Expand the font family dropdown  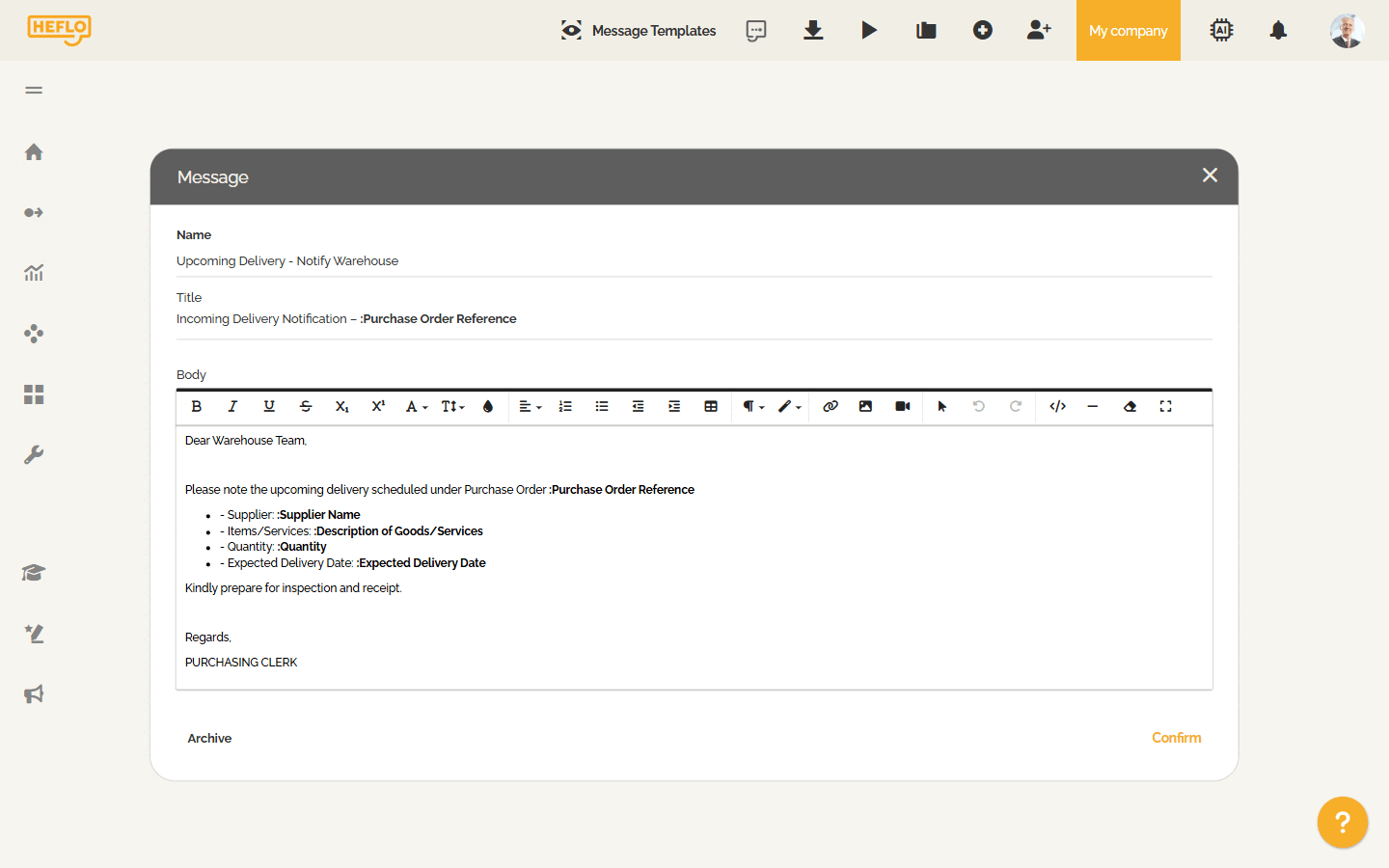coord(416,407)
